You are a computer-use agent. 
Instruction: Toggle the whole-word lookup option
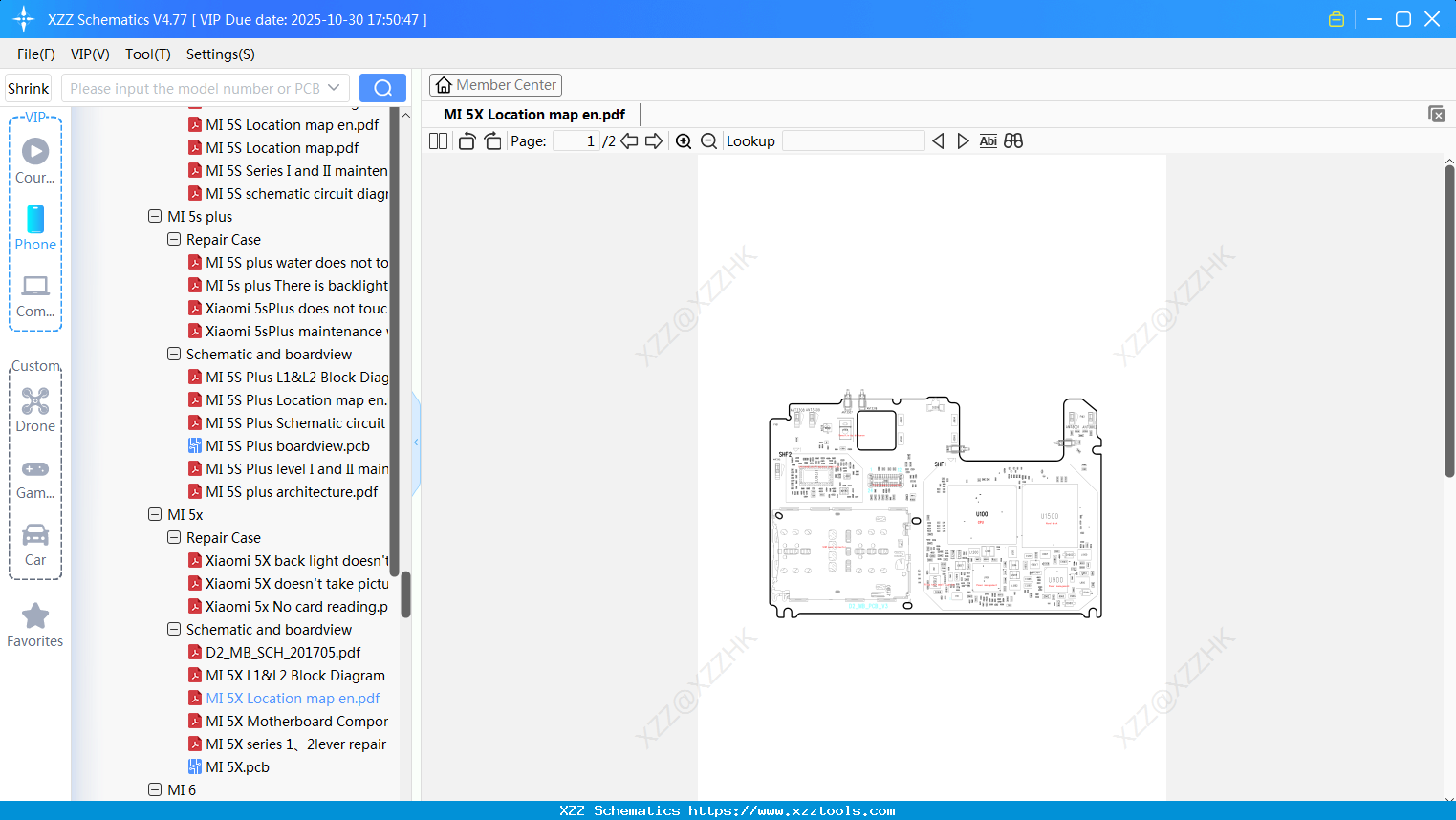point(1013,140)
